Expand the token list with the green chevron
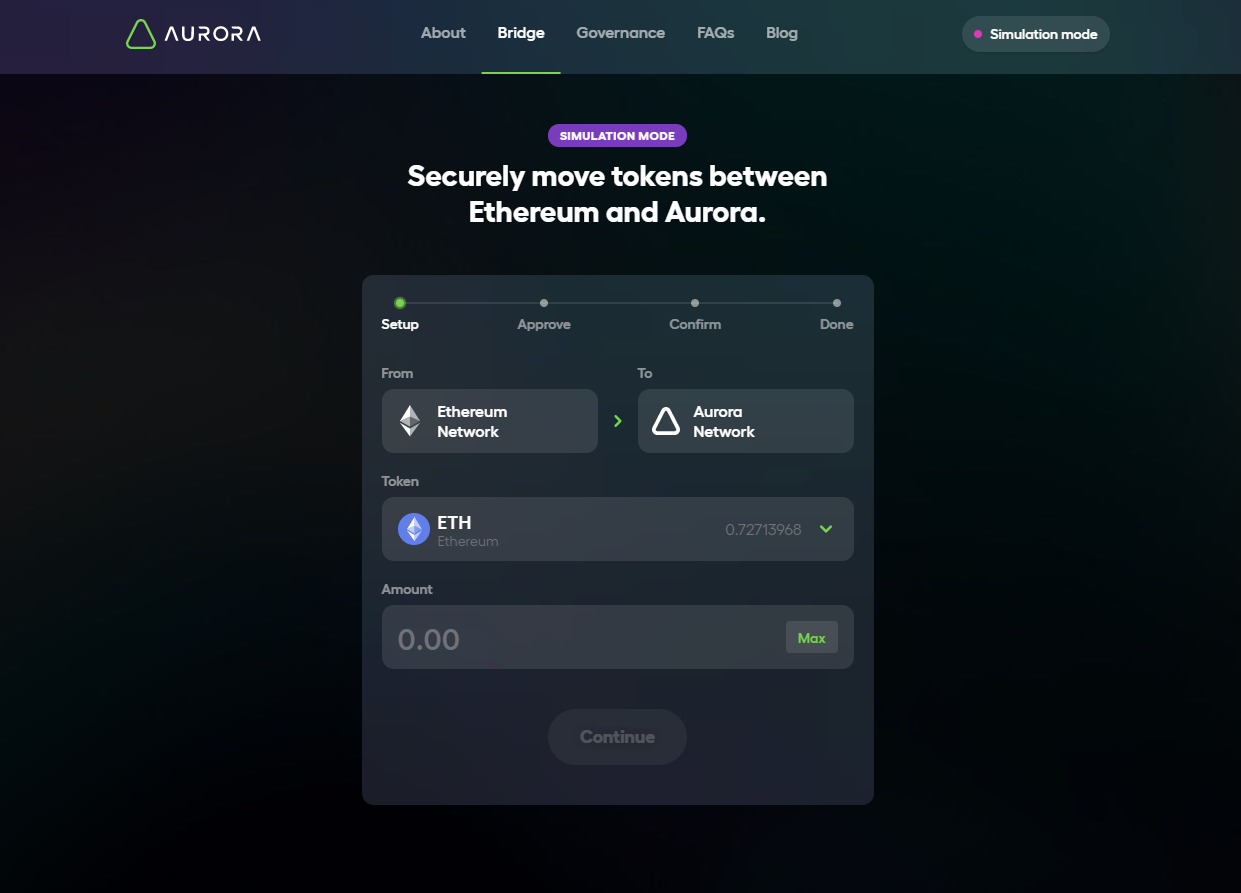This screenshot has height=893, width=1241. click(826, 529)
